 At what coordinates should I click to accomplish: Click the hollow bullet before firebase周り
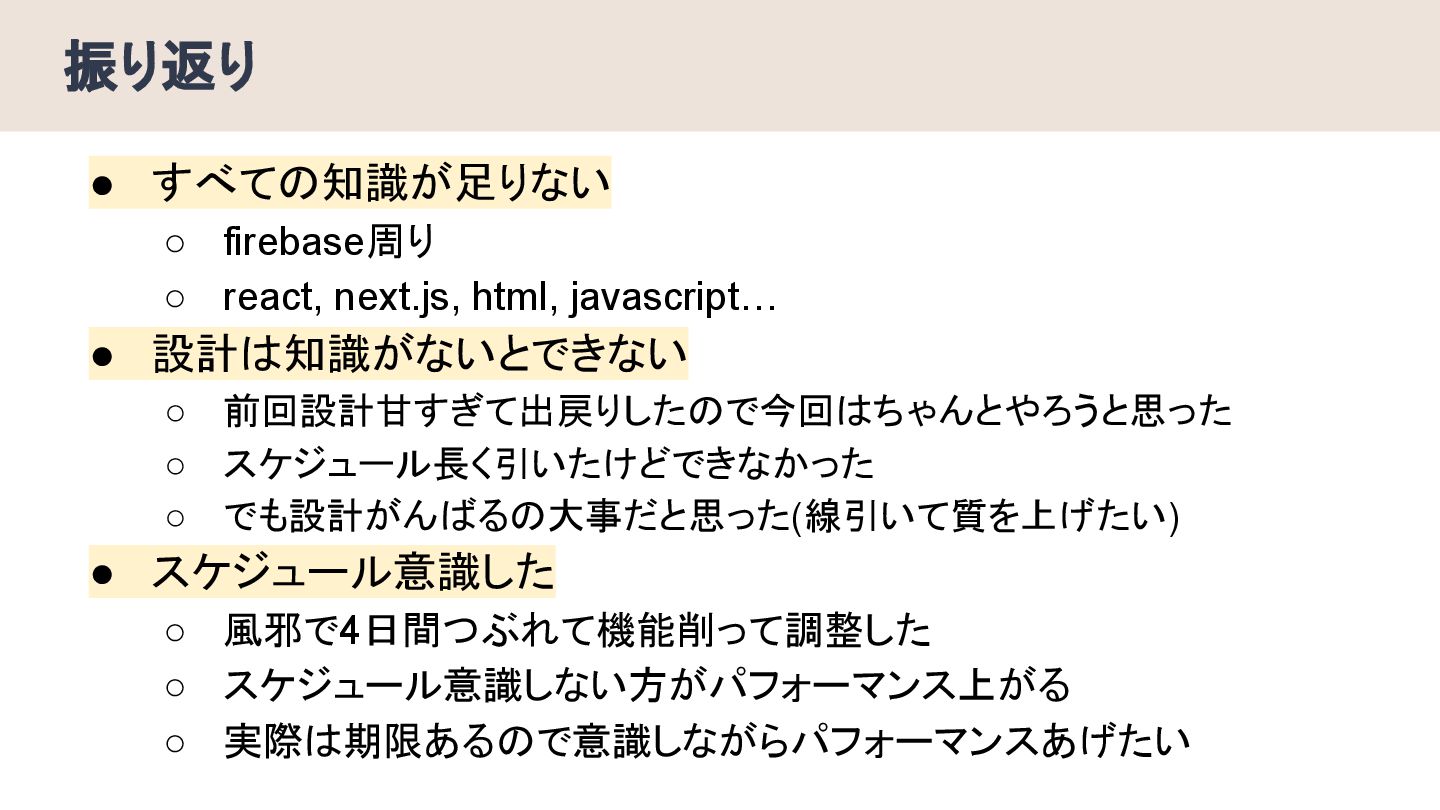click(x=174, y=243)
